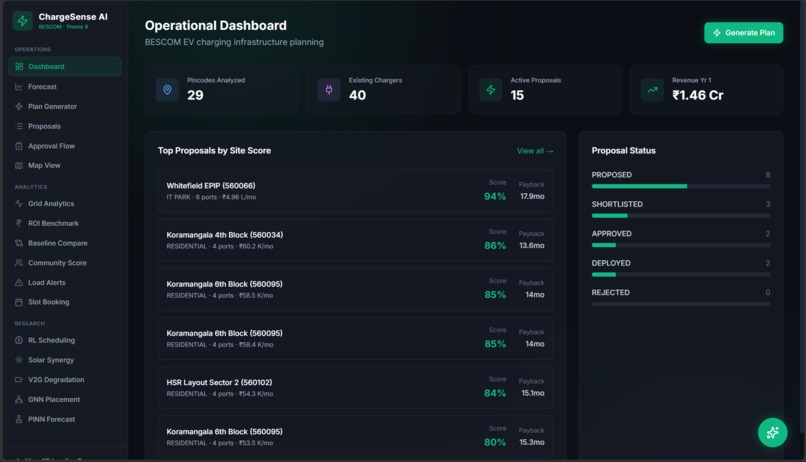
Task: Open the floating AI sparkle assistant button
Action: point(773,433)
